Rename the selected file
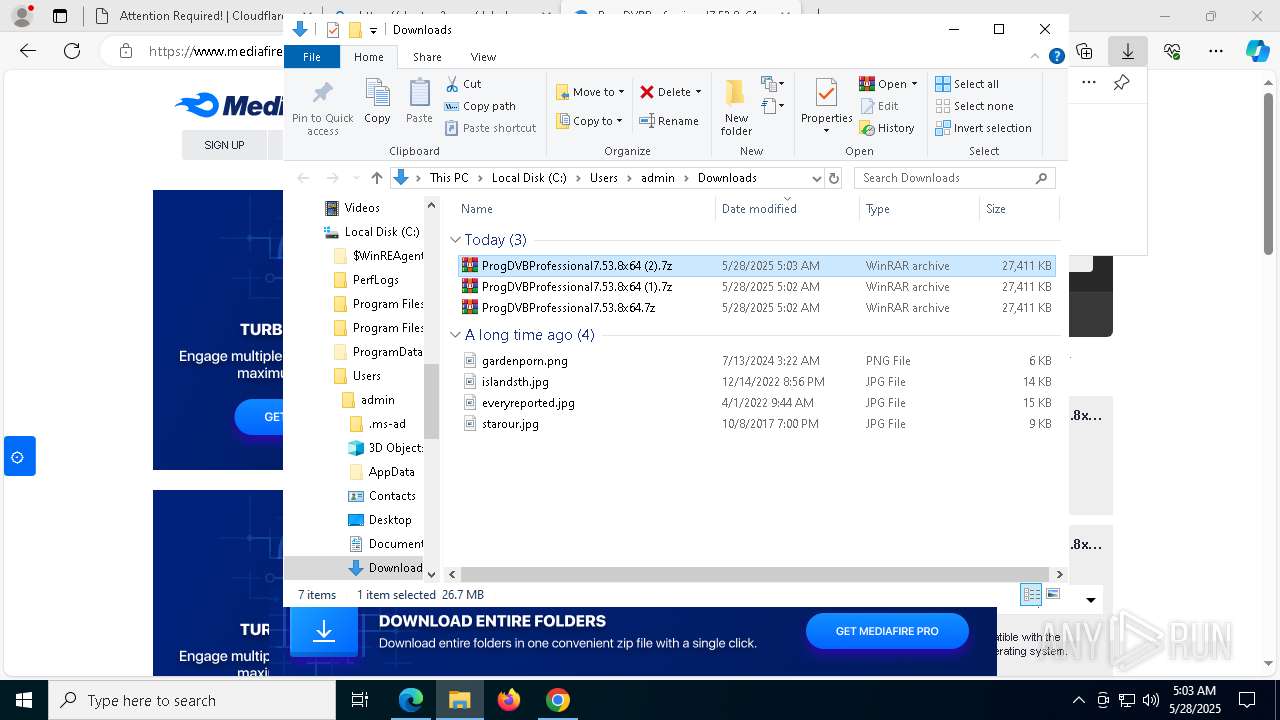The height and width of the screenshot is (720, 1280). point(669,121)
